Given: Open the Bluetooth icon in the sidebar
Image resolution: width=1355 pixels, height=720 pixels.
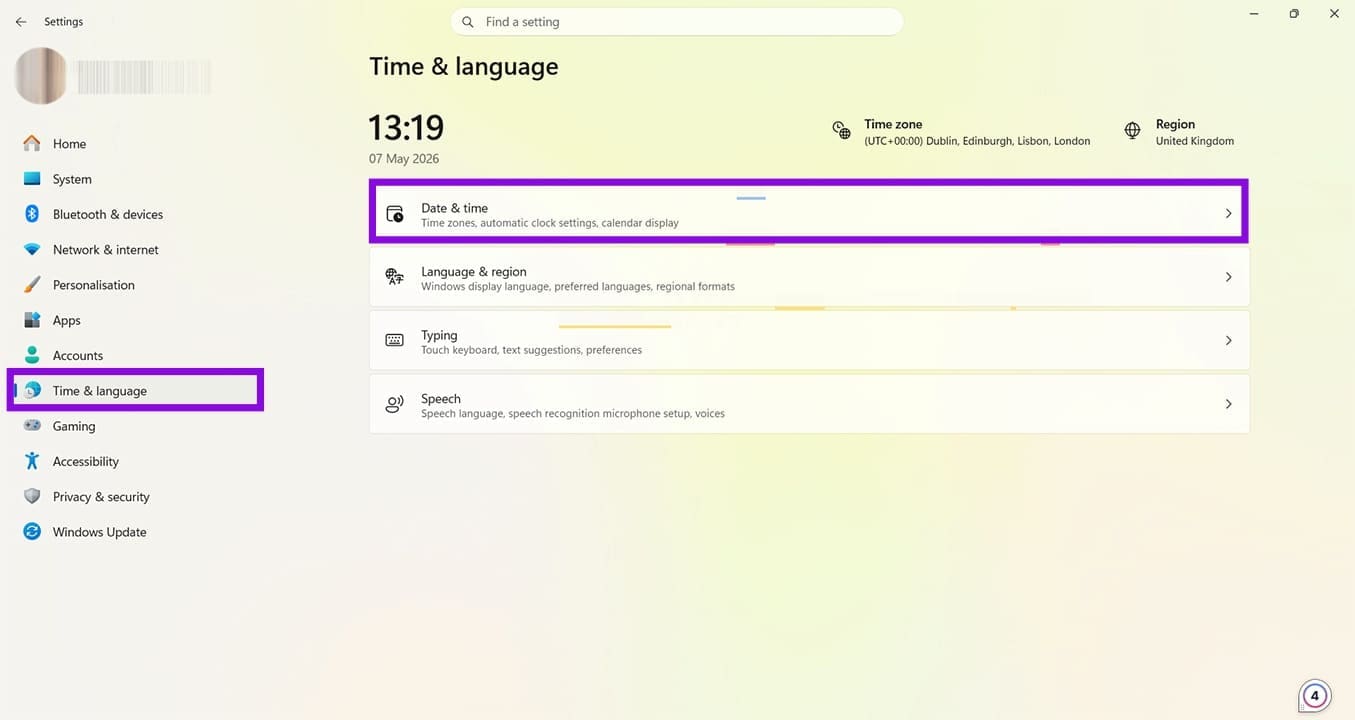Looking at the screenshot, I should [x=32, y=214].
